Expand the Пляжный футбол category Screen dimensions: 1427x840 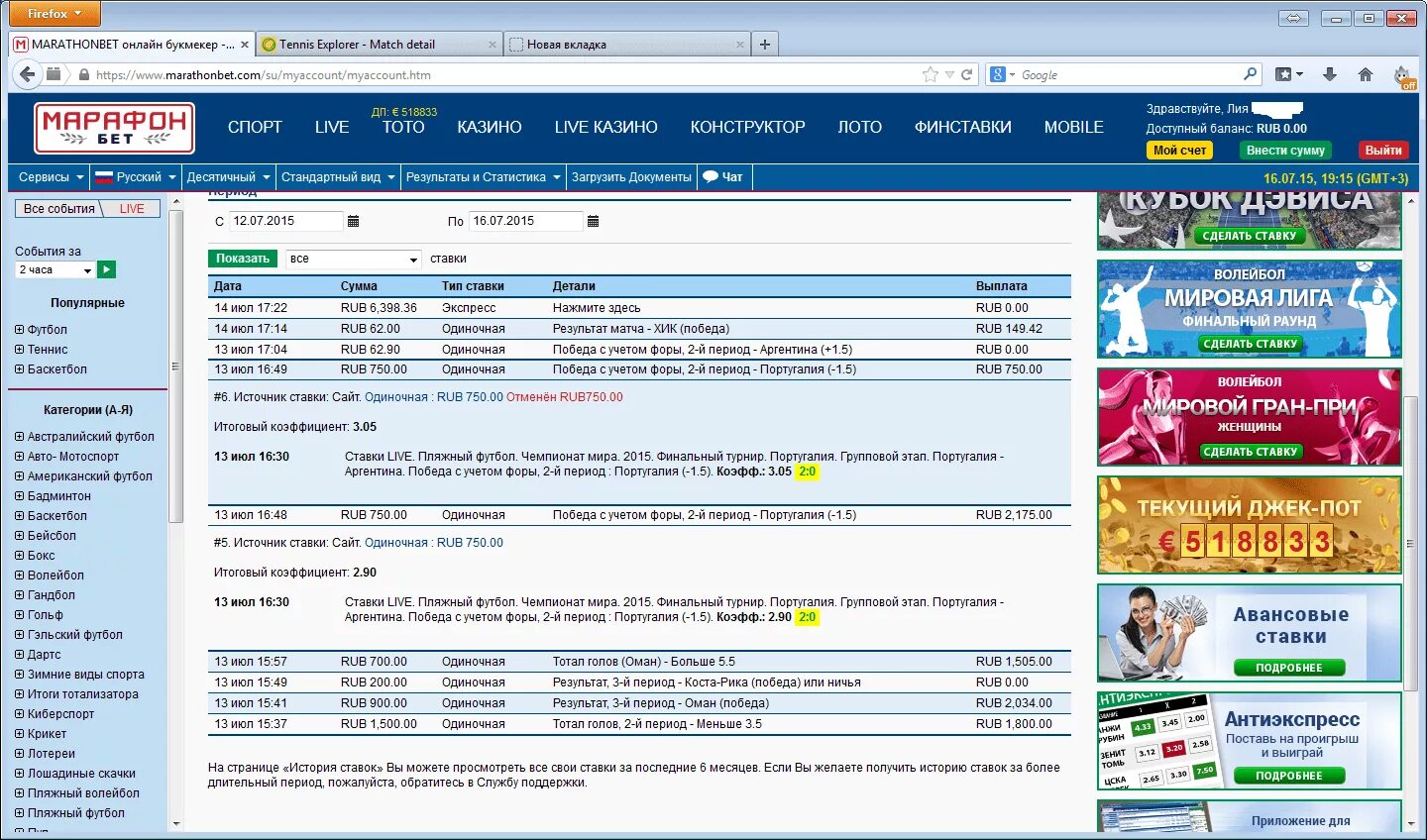click(19, 813)
